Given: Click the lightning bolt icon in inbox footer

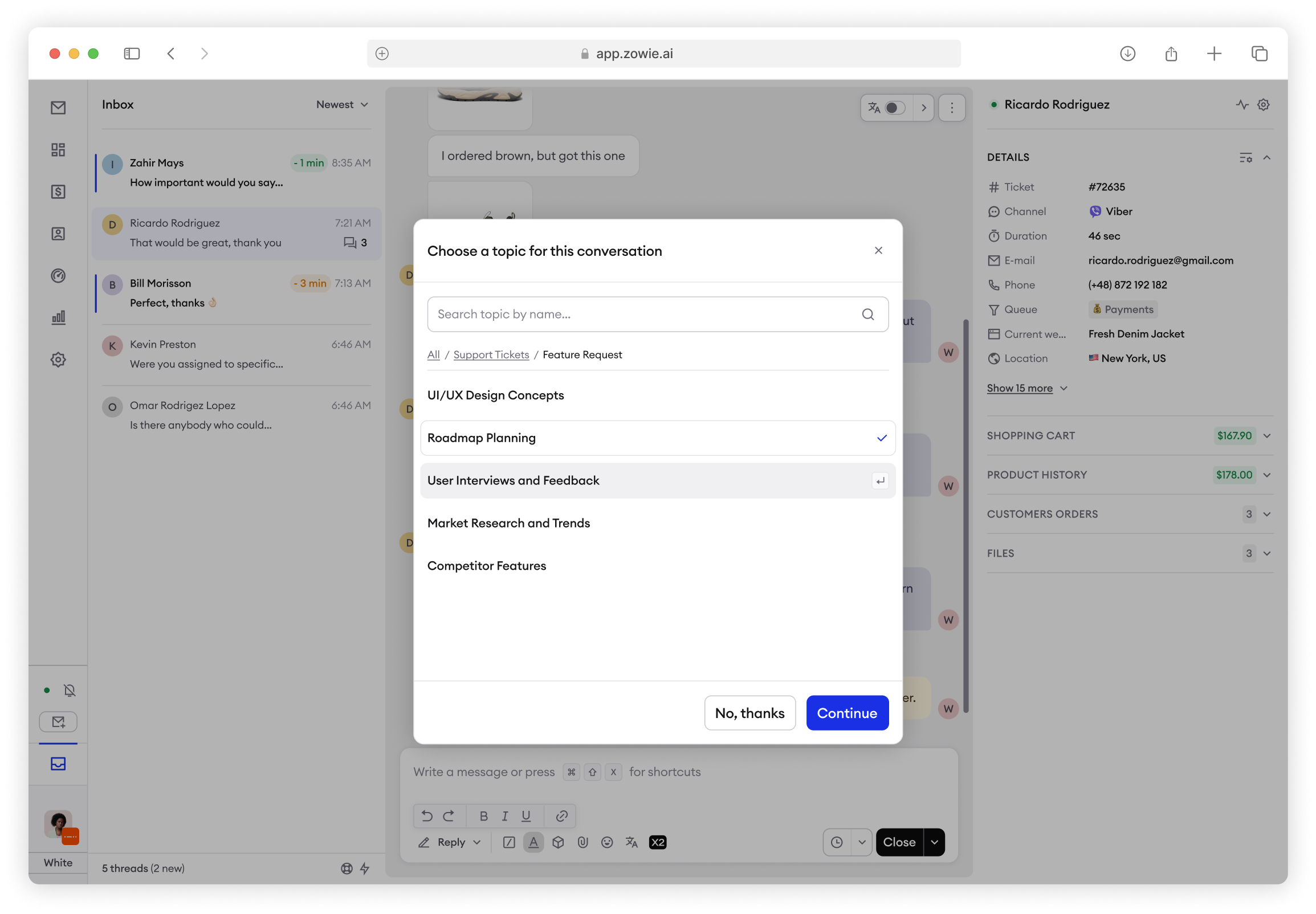Looking at the screenshot, I should 365,868.
